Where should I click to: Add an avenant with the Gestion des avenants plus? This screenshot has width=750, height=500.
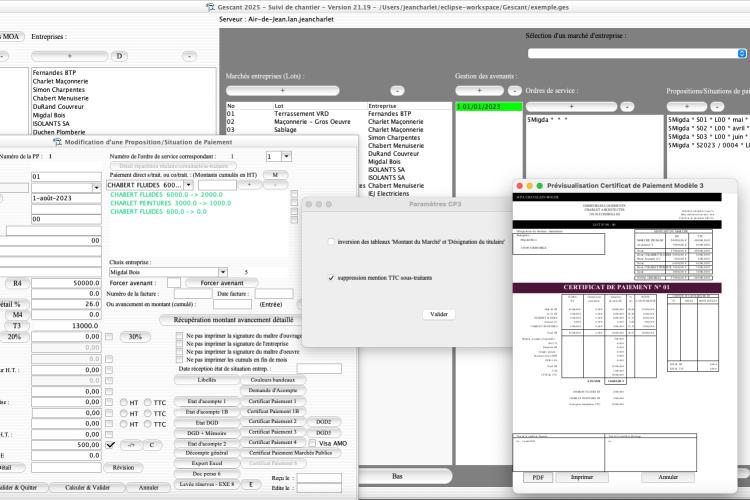point(479,90)
